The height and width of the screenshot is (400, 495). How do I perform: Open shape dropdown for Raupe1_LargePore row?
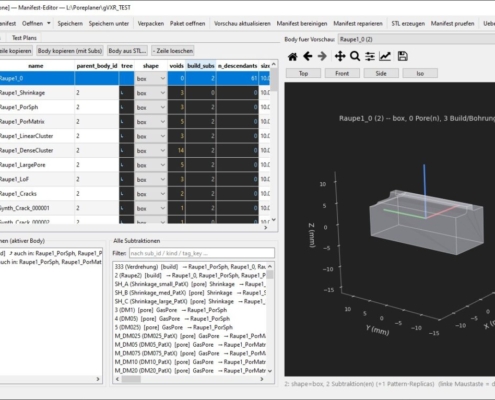point(151,165)
